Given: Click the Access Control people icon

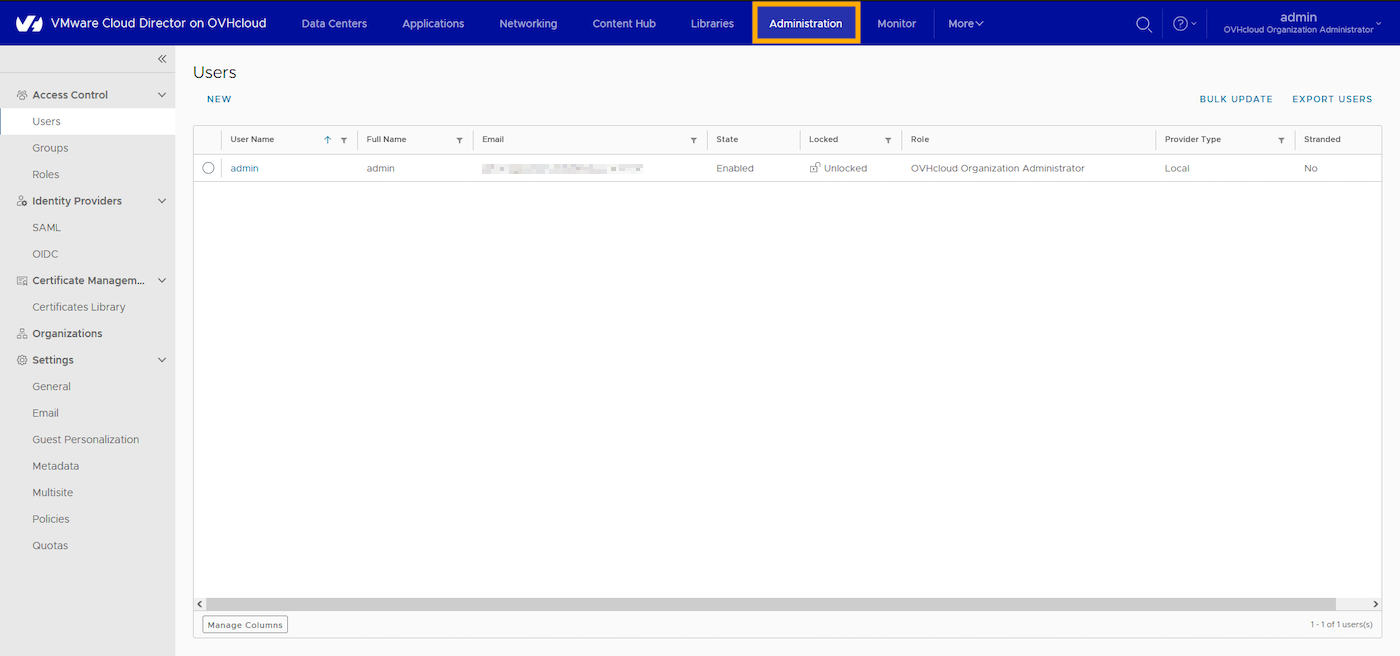Looking at the screenshot, I should [22, 95].
